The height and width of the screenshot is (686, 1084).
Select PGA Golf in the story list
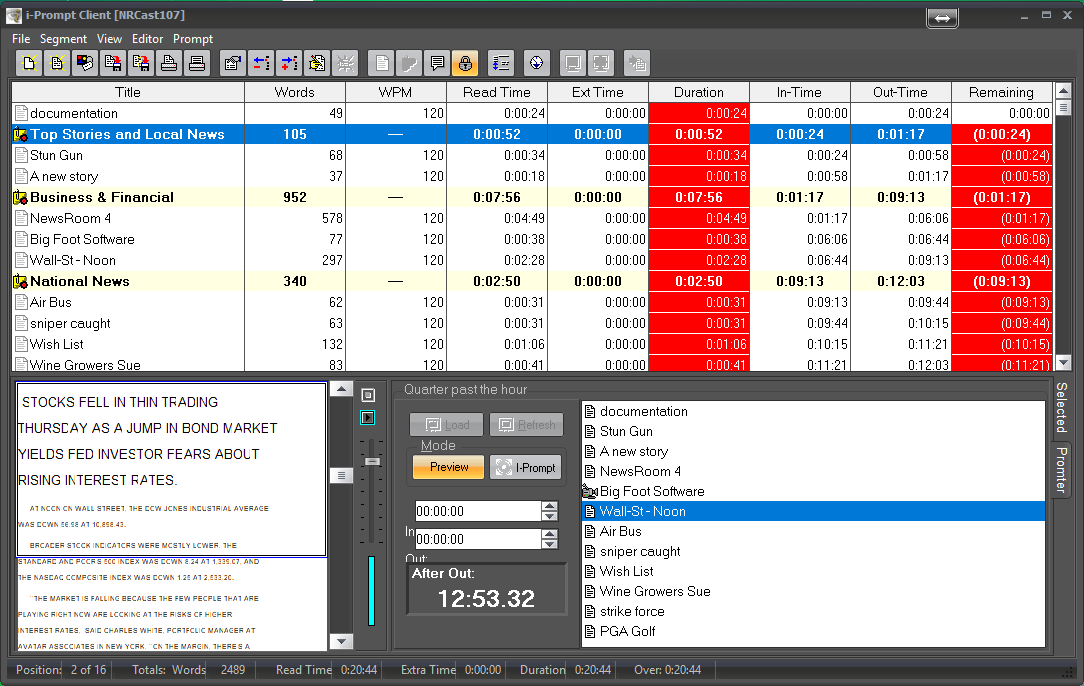tap(629, 631)
